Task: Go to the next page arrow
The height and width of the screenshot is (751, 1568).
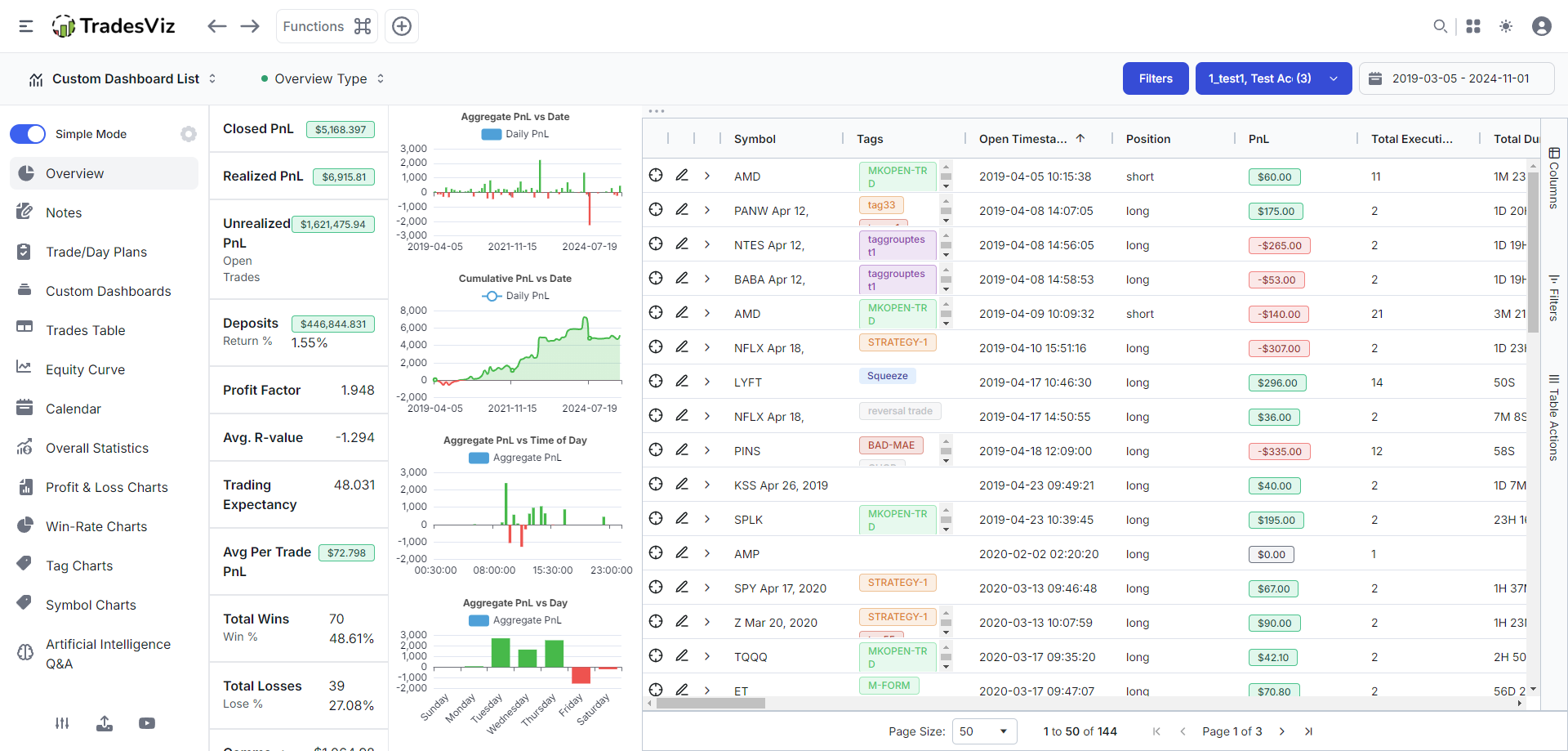Action: [x=1282, y=731]
